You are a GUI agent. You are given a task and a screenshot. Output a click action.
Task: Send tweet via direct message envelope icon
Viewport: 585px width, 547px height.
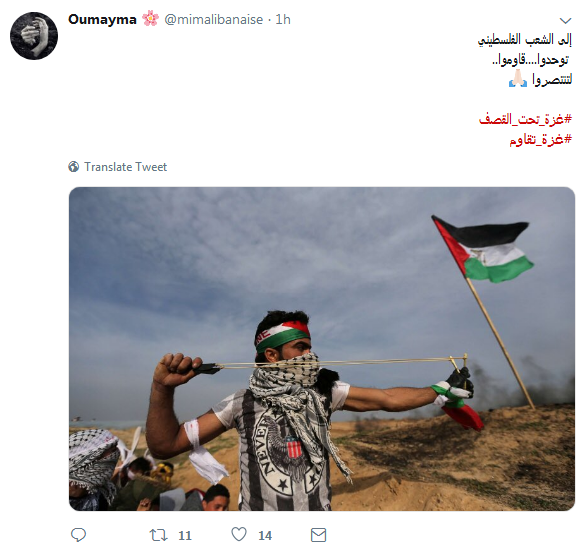click(318, 535)
